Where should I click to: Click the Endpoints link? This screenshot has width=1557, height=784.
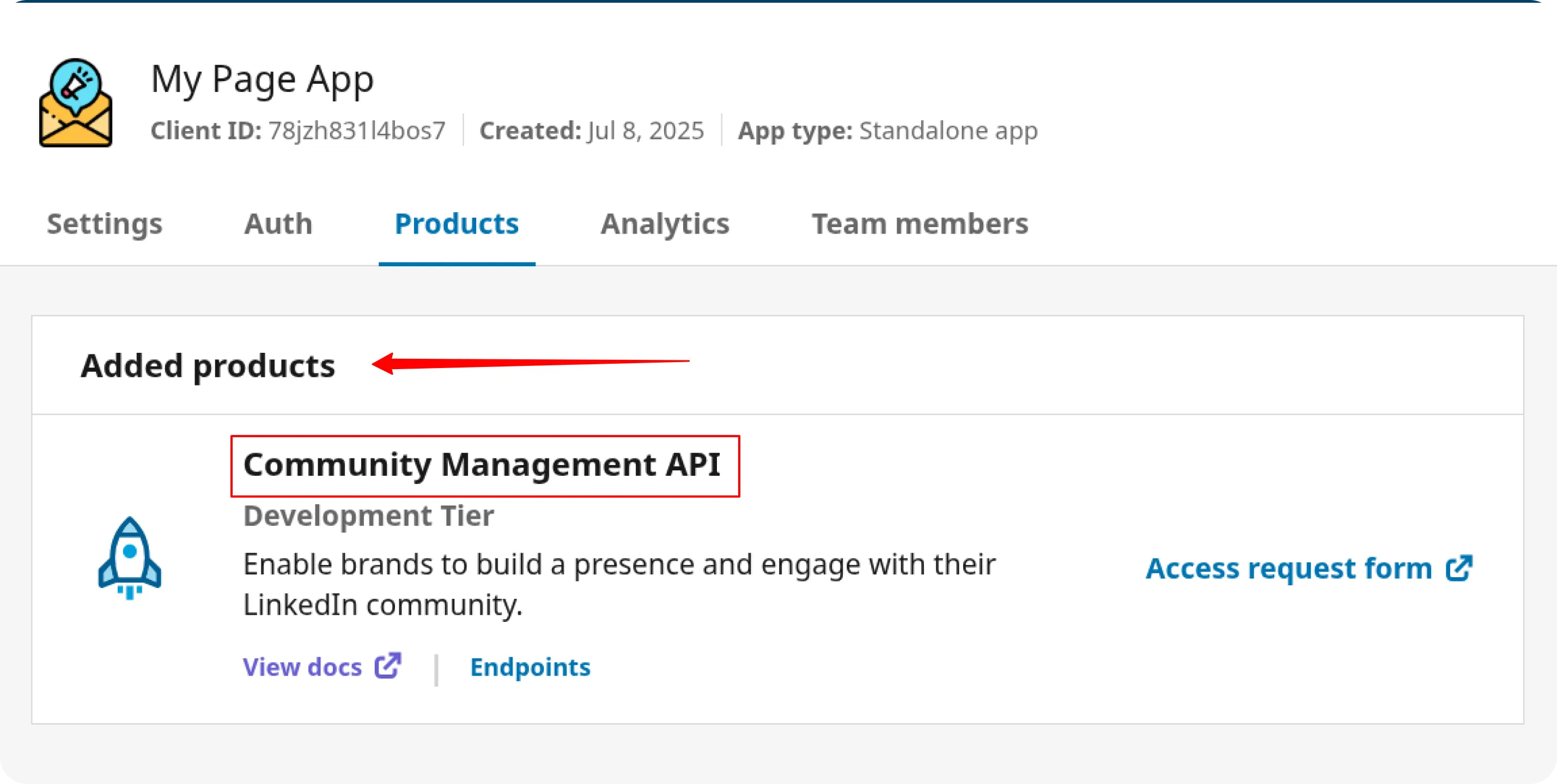click(x=530, y=666)
